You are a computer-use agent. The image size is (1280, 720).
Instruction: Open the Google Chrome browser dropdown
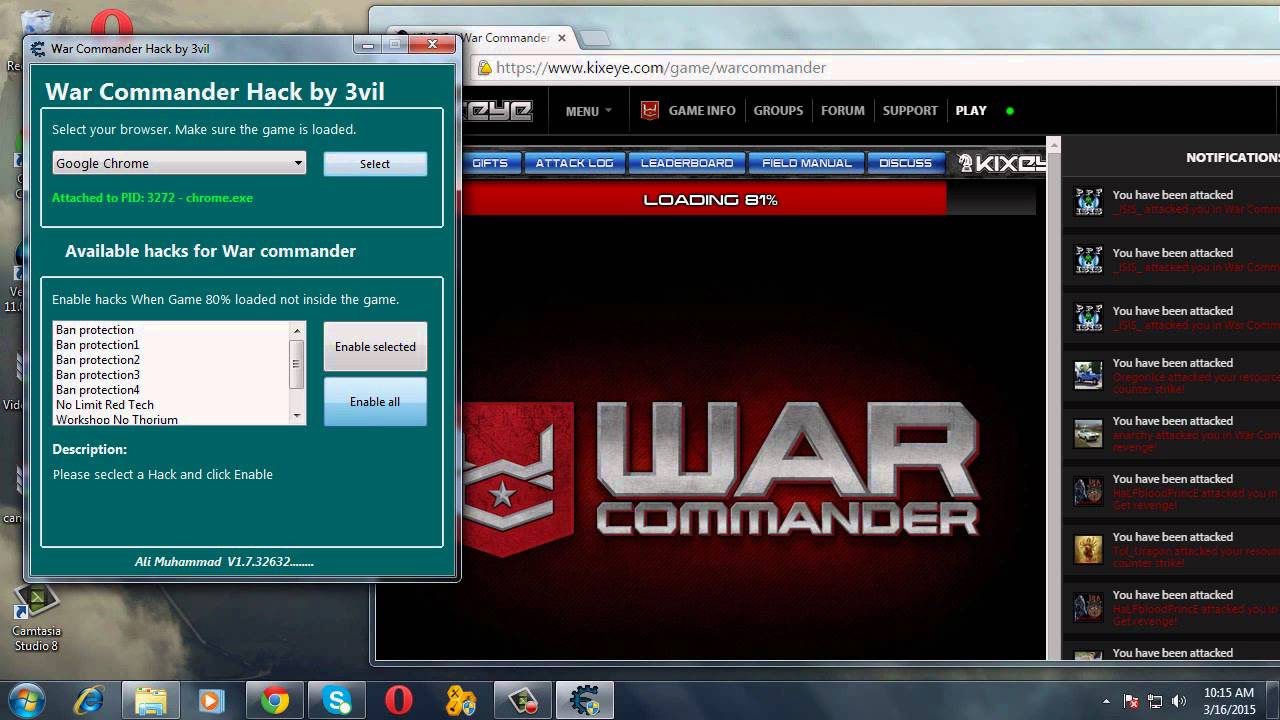coord(179,163)
